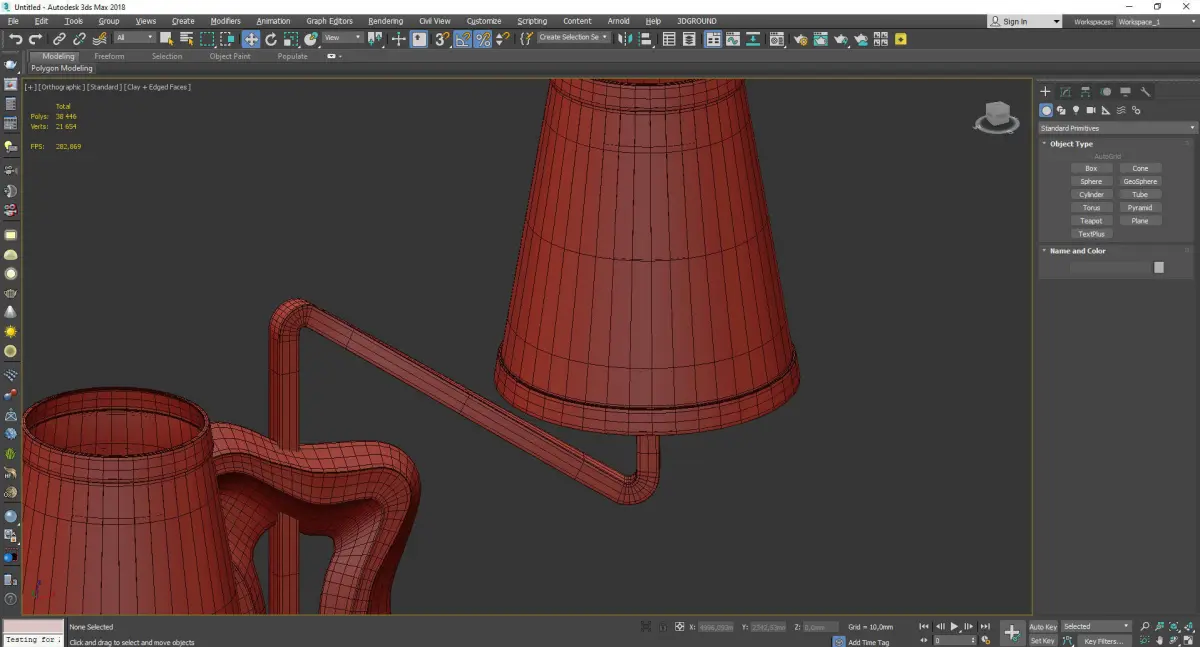Click the Select by Name icon
This screenshot has width=1200, height=647.
click(186, 39)
